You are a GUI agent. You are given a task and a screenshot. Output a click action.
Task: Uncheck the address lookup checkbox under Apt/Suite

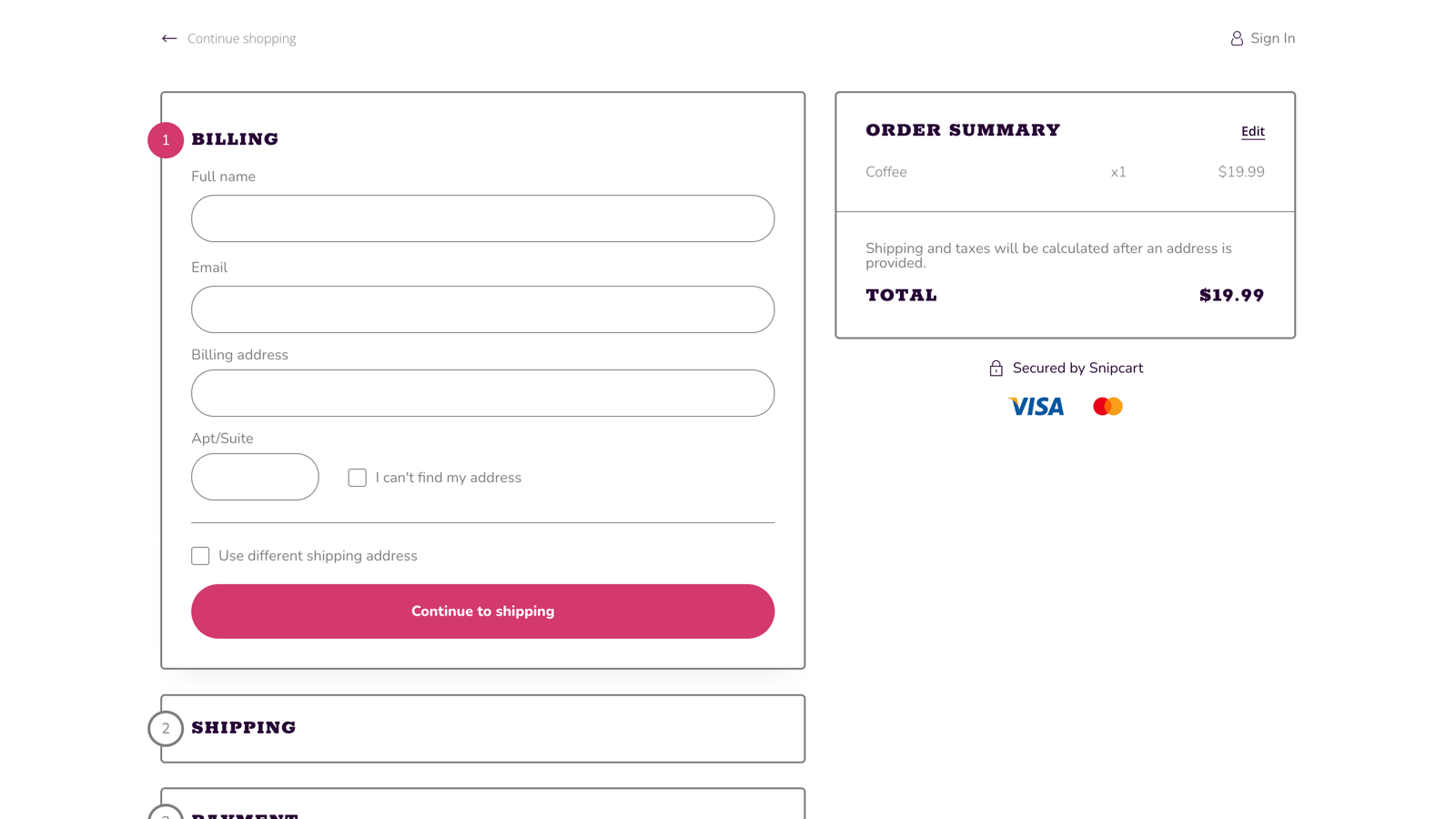[x=357, y=477]
